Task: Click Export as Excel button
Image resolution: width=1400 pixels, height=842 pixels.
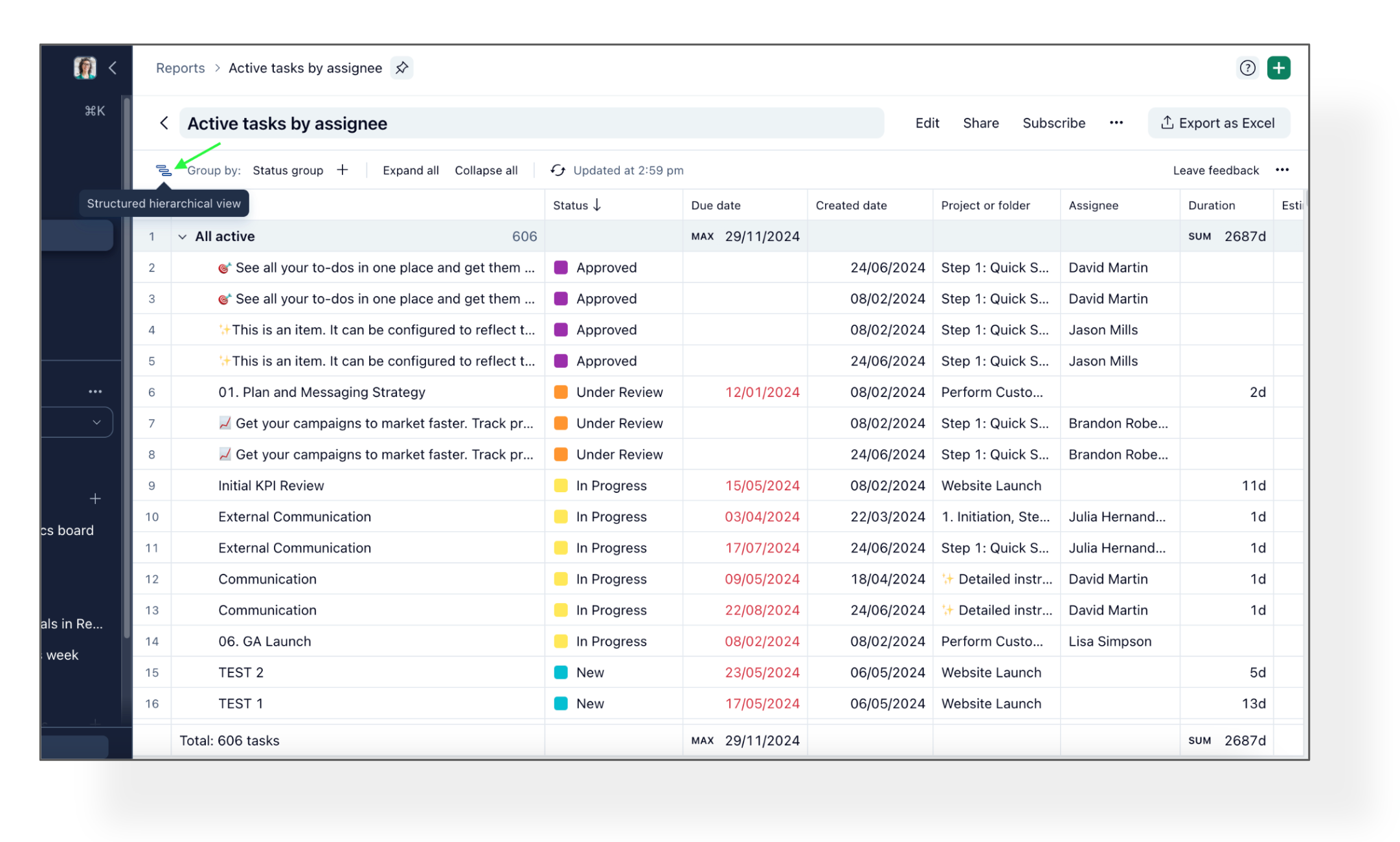Action: tap(1218, 123)
